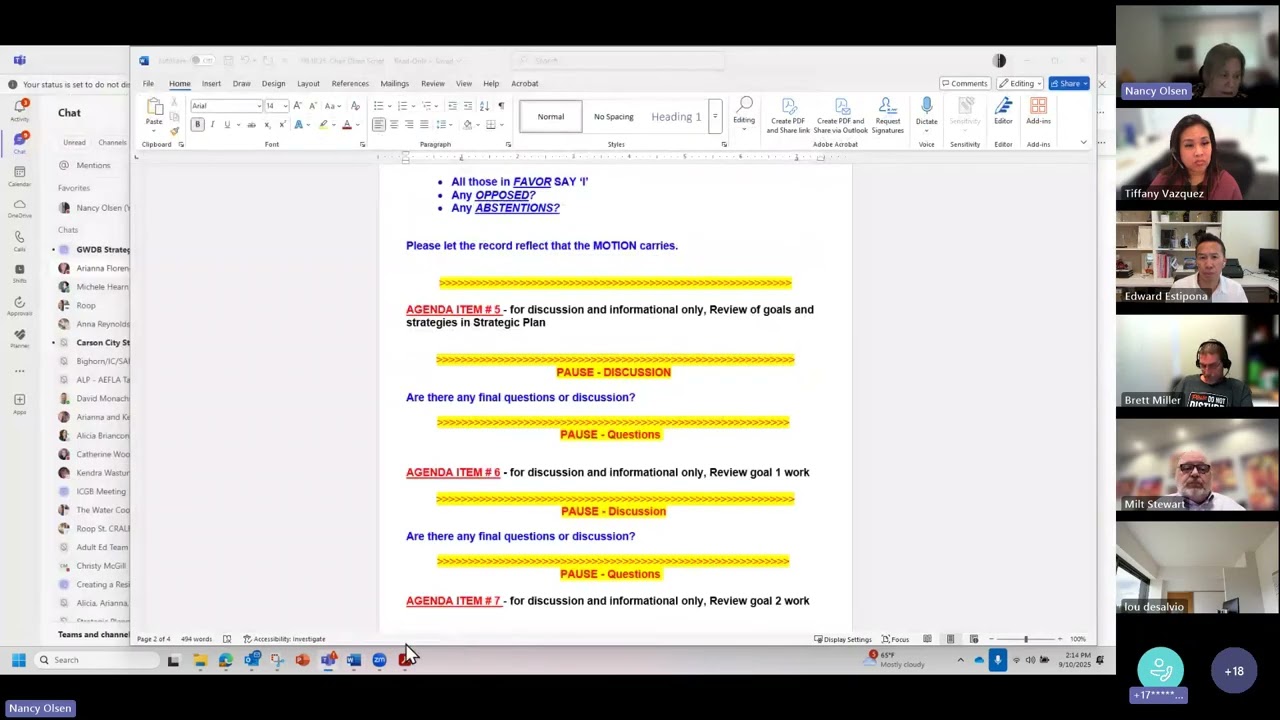
Task: Click Display Settings in status bar
Action: coord(842,639)
